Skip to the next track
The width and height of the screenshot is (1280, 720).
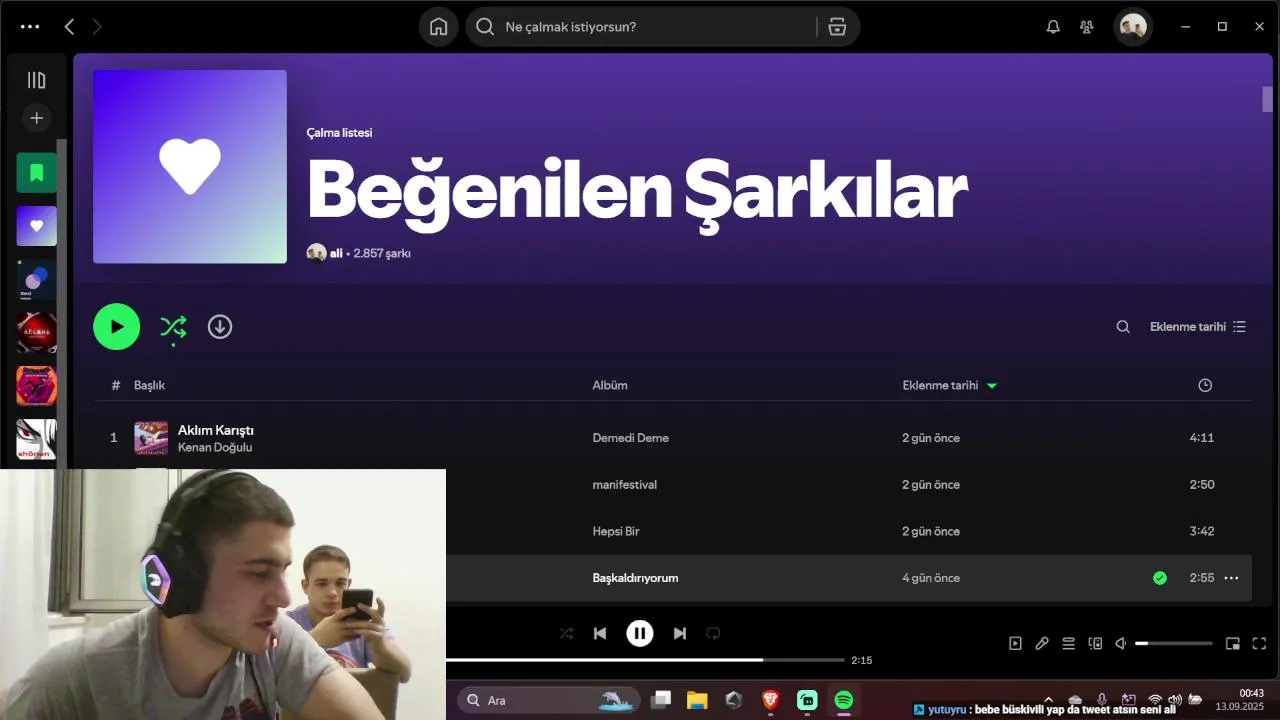tap(680, 633)
